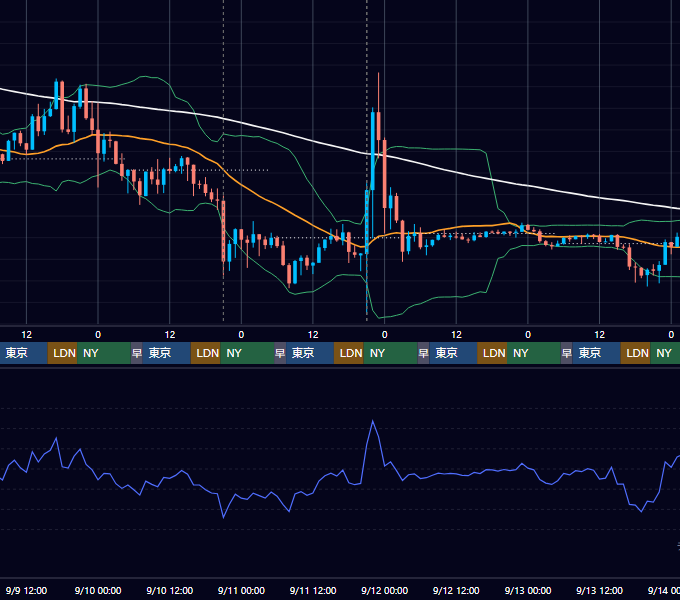Click the 9/9 12:00 date label
680x600 pixels.
[x=26, y=590]
